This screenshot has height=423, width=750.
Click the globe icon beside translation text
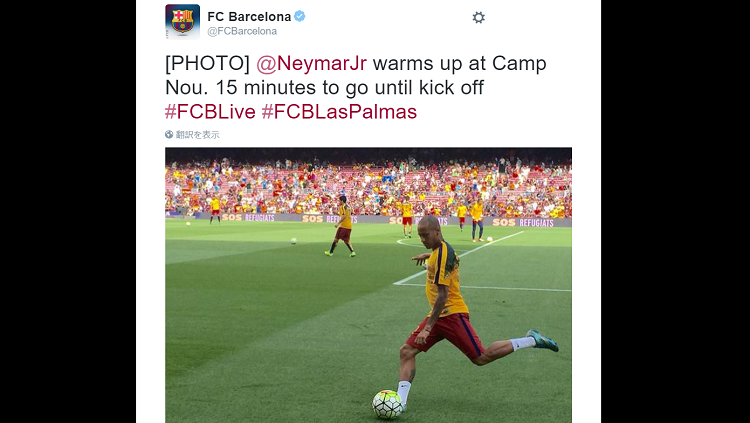pyautogui.click(x=169, y=134)
